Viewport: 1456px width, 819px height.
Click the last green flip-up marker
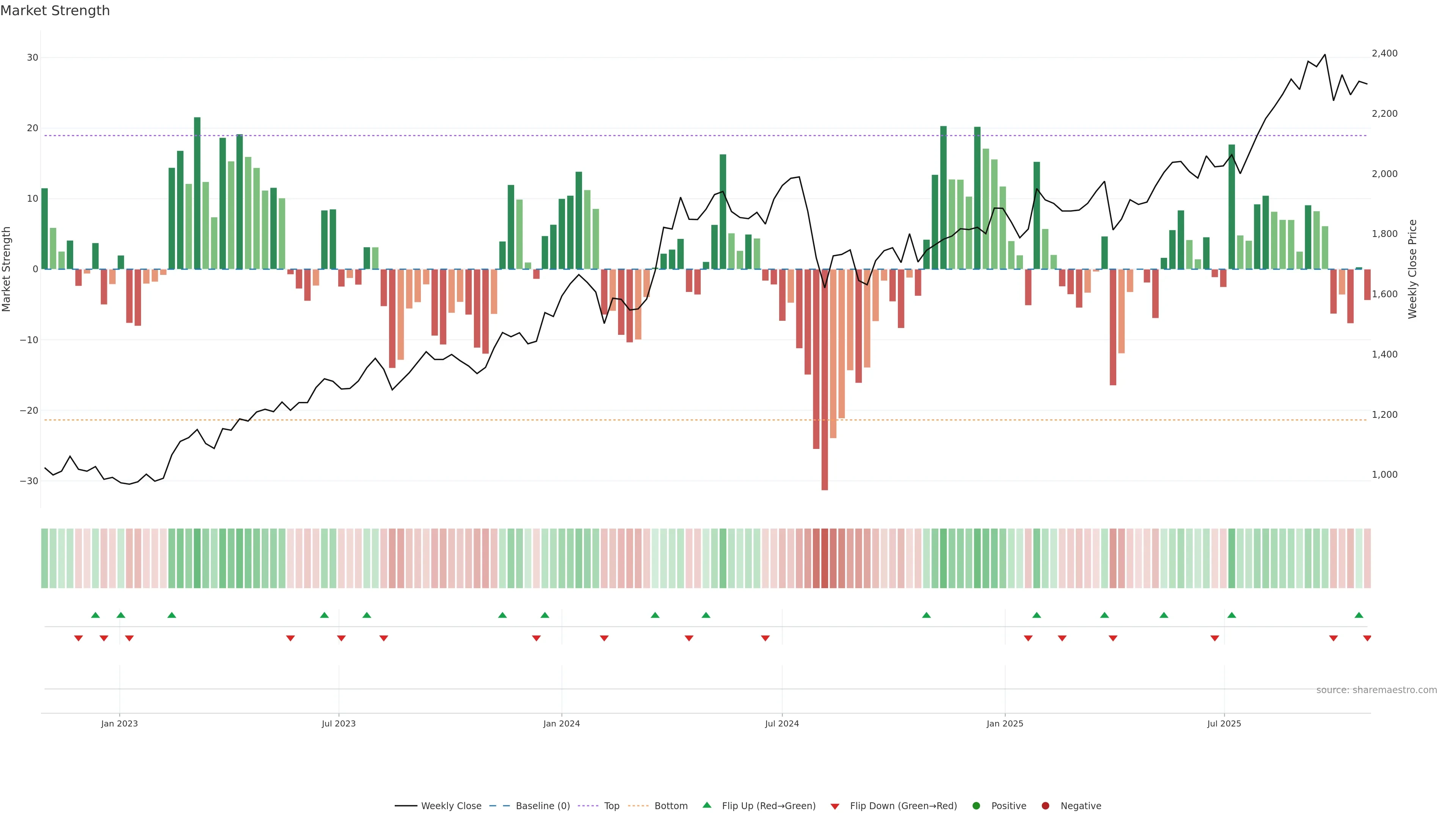[1359, 615]
